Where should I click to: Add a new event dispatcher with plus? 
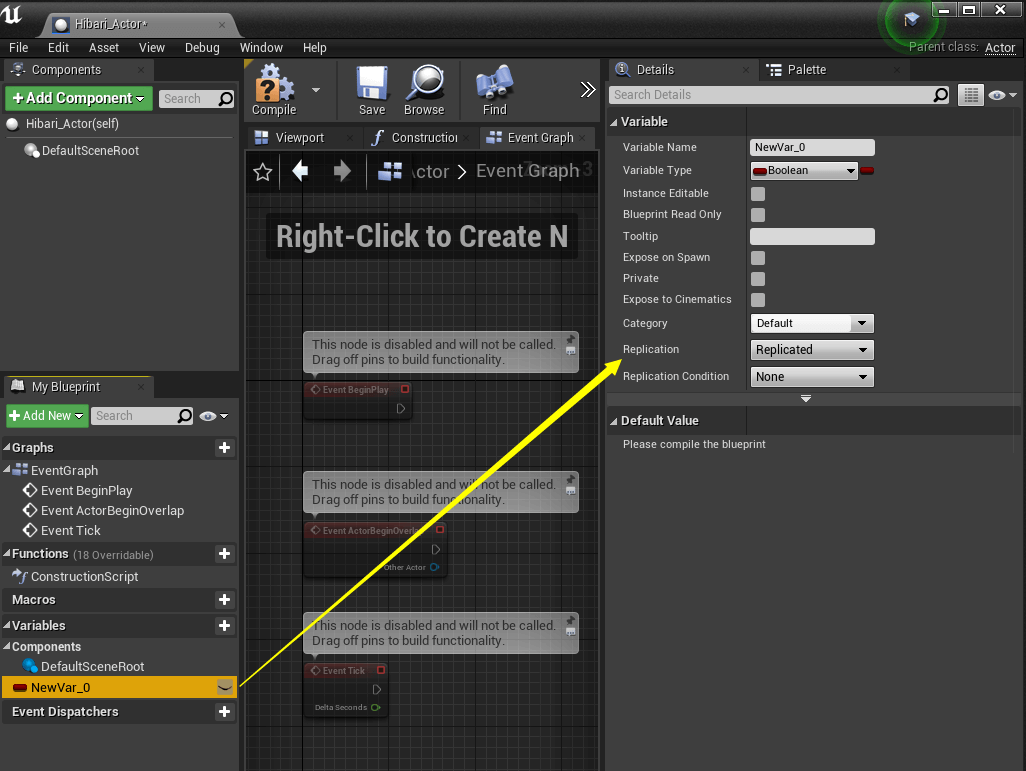coord(224,711)
